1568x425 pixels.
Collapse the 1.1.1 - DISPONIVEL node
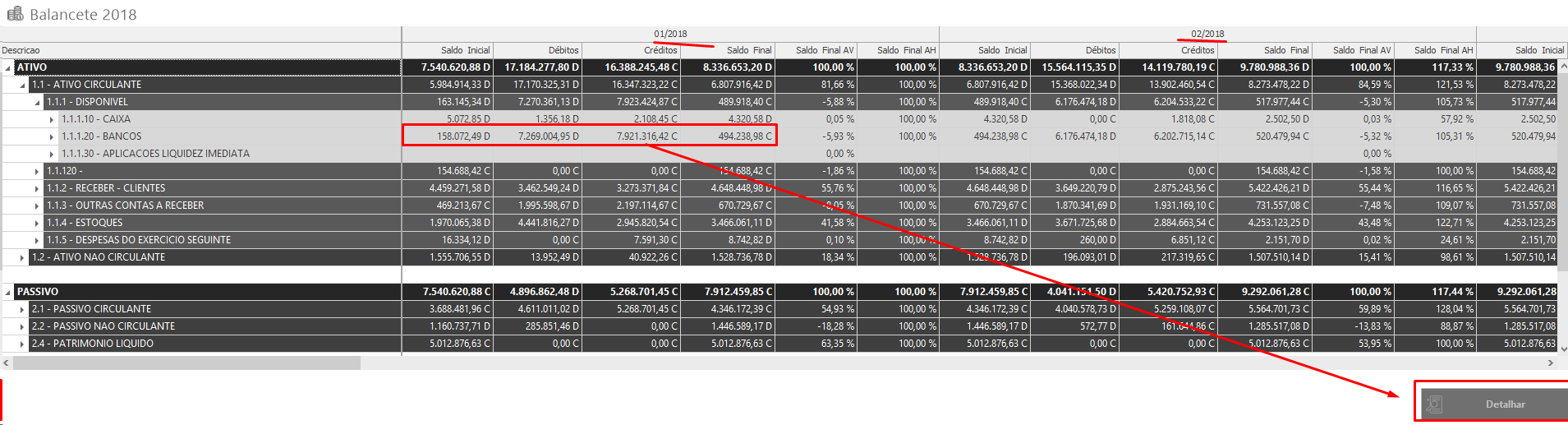pyautogui.click(x=37, y=103)
